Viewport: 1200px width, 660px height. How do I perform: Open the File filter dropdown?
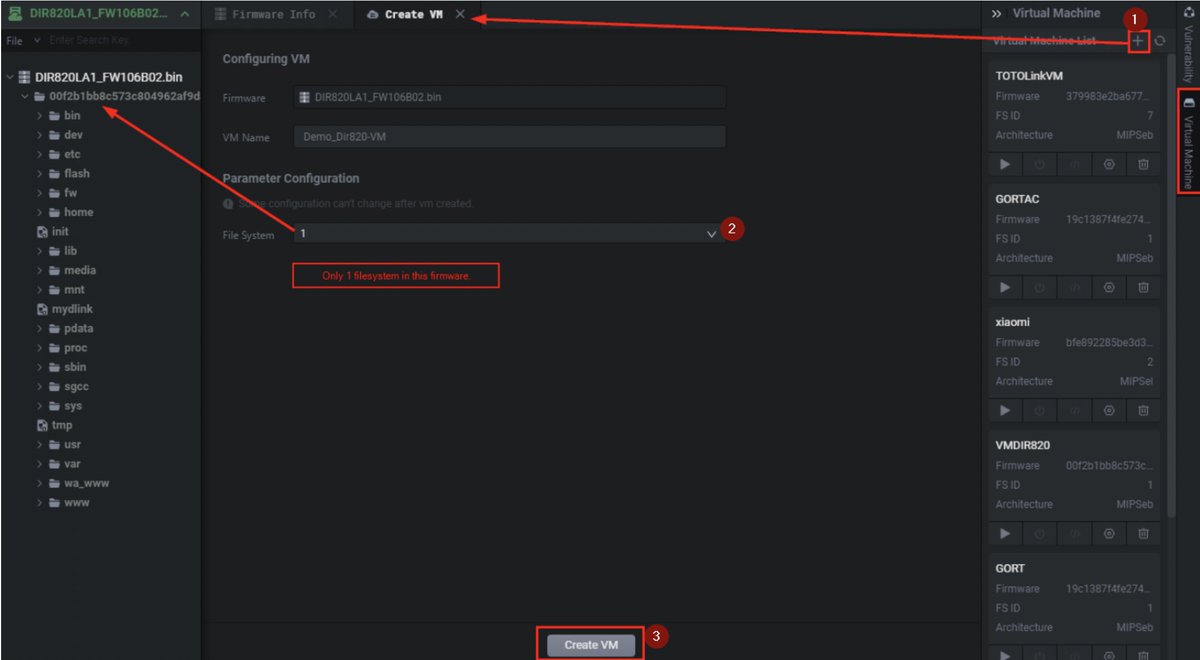(x=24, y=41)
